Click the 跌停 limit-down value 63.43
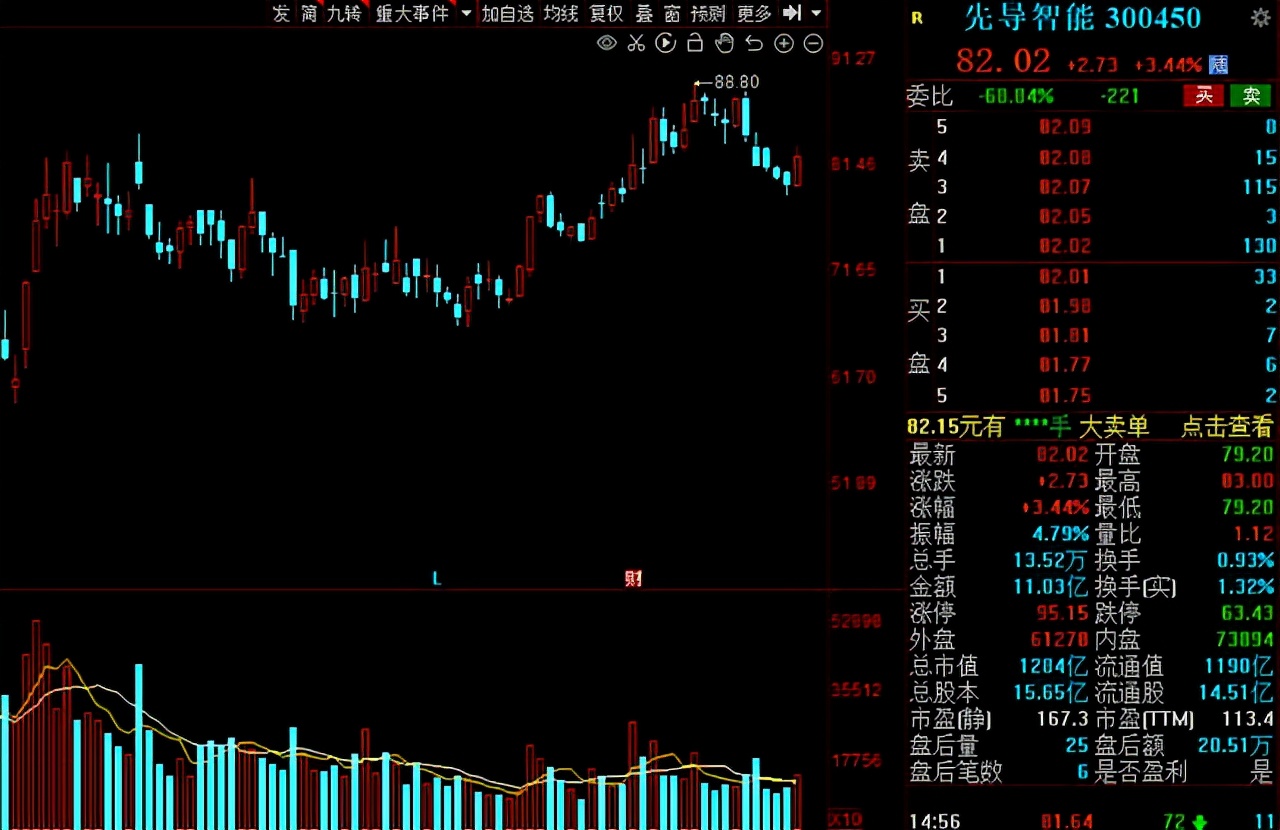Viewport: 1280px width, 830px height. pyautogui.click(x=1247, y=613)
